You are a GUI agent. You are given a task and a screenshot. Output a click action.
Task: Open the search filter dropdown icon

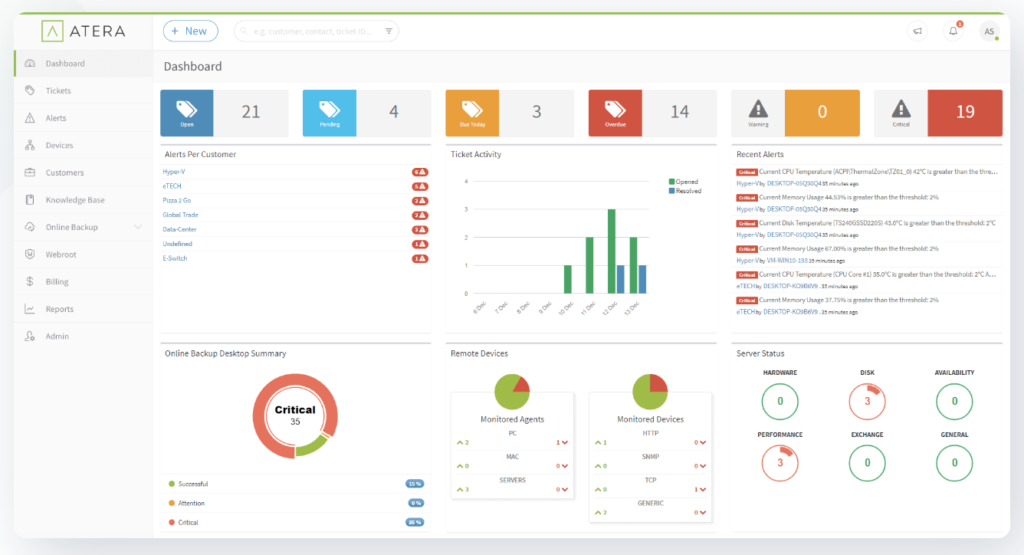click(389, 31)
